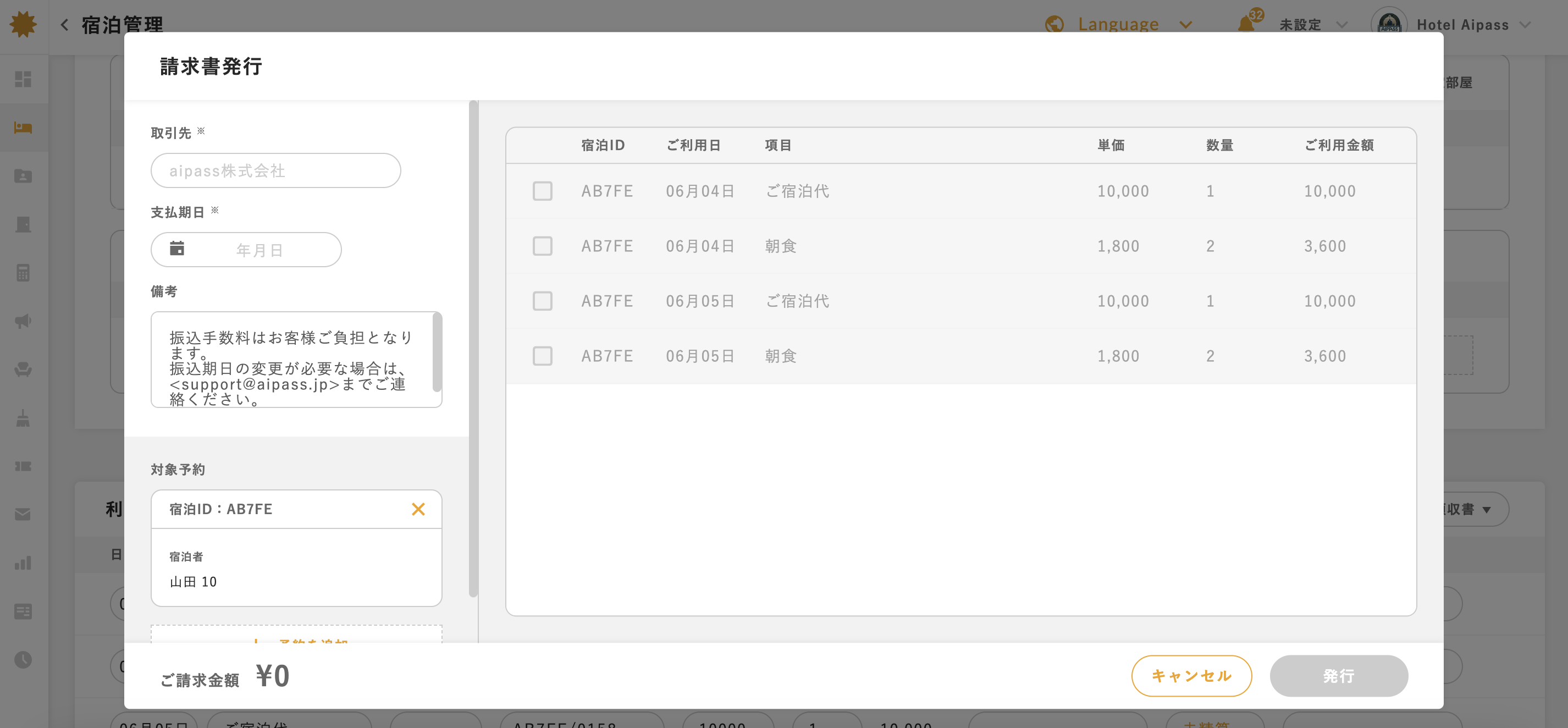This screenshot has width=1568, height=728.
Task: Click the 数量 column header
Action: tap(1220, 146)
